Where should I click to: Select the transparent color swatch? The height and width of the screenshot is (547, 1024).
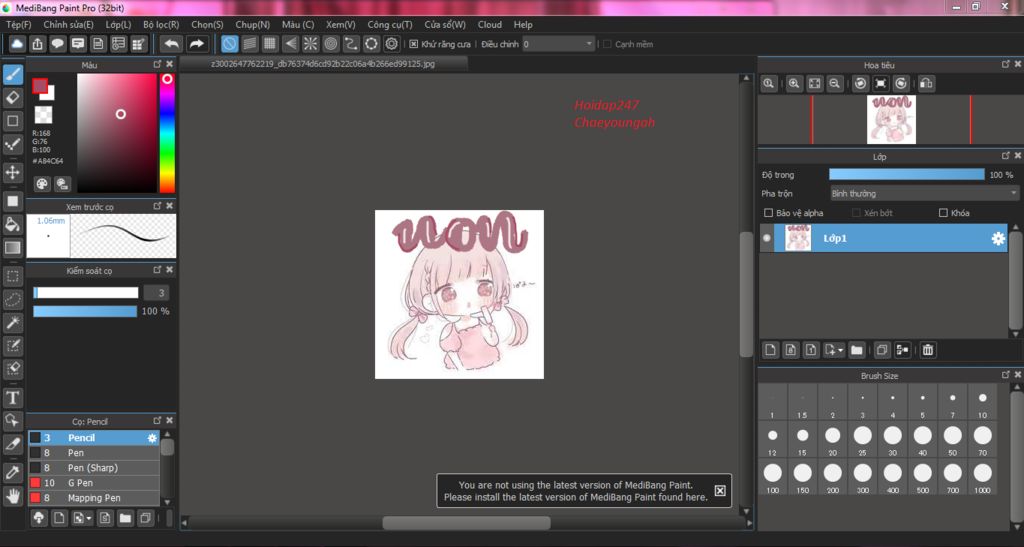pyautogui.click(x=43, y=115)
